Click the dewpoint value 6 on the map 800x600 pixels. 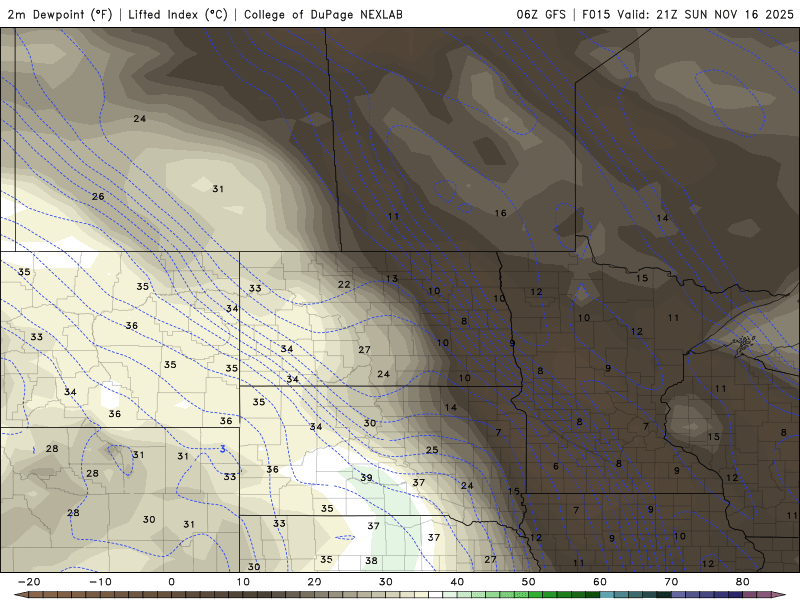point(556,466)
